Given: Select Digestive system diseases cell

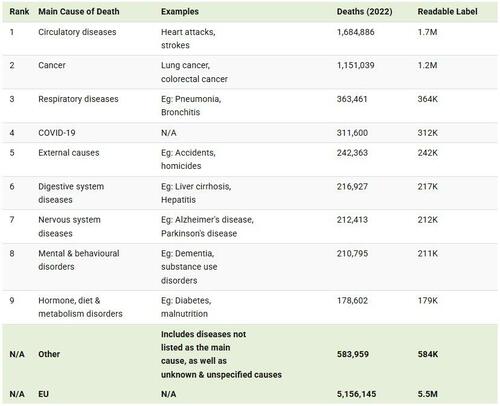Looking at the screenshot, I should [71, 193].
